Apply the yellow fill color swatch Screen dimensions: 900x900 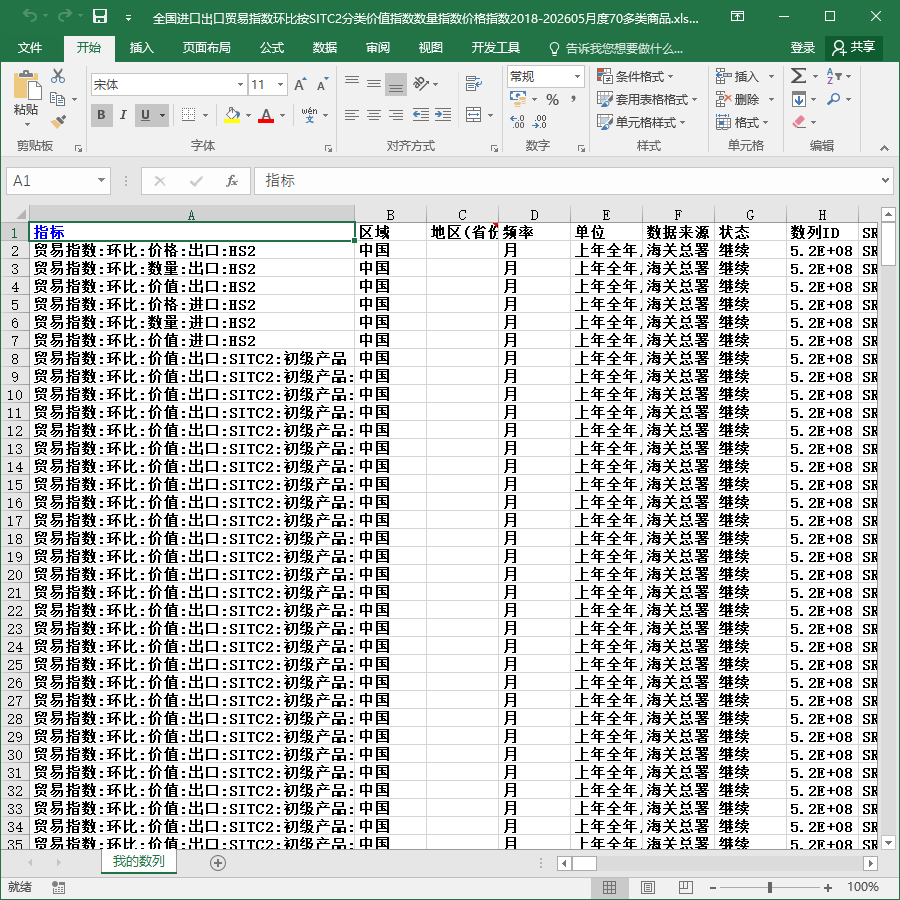(x=232, y=115)
